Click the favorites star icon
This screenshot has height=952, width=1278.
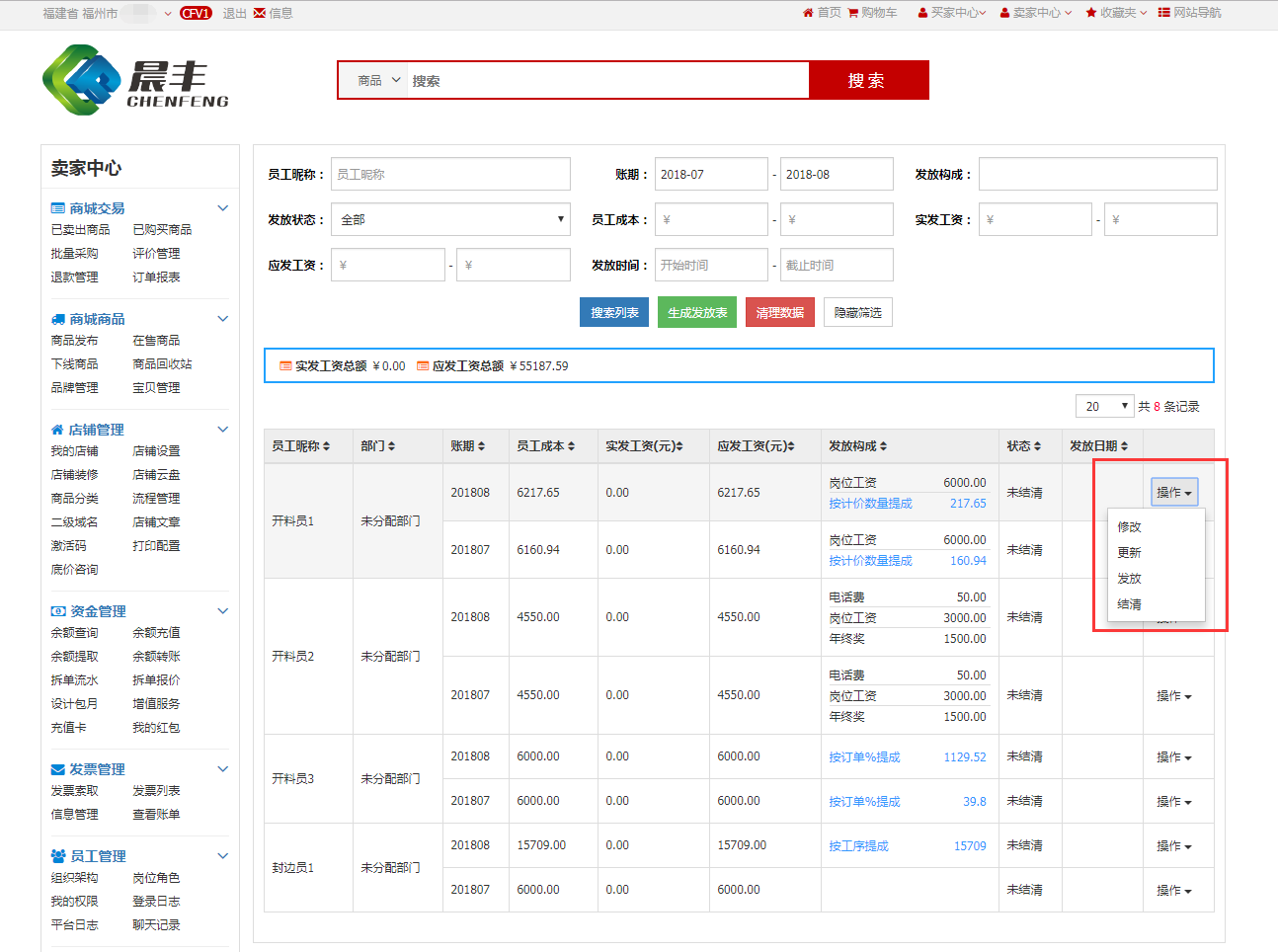coord(1090,13)
